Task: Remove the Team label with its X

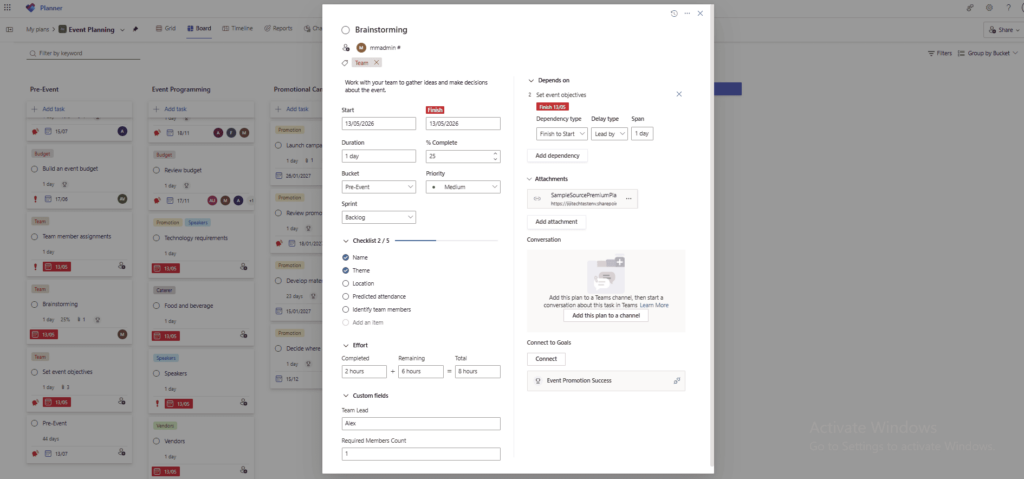Action: [376, 63]
